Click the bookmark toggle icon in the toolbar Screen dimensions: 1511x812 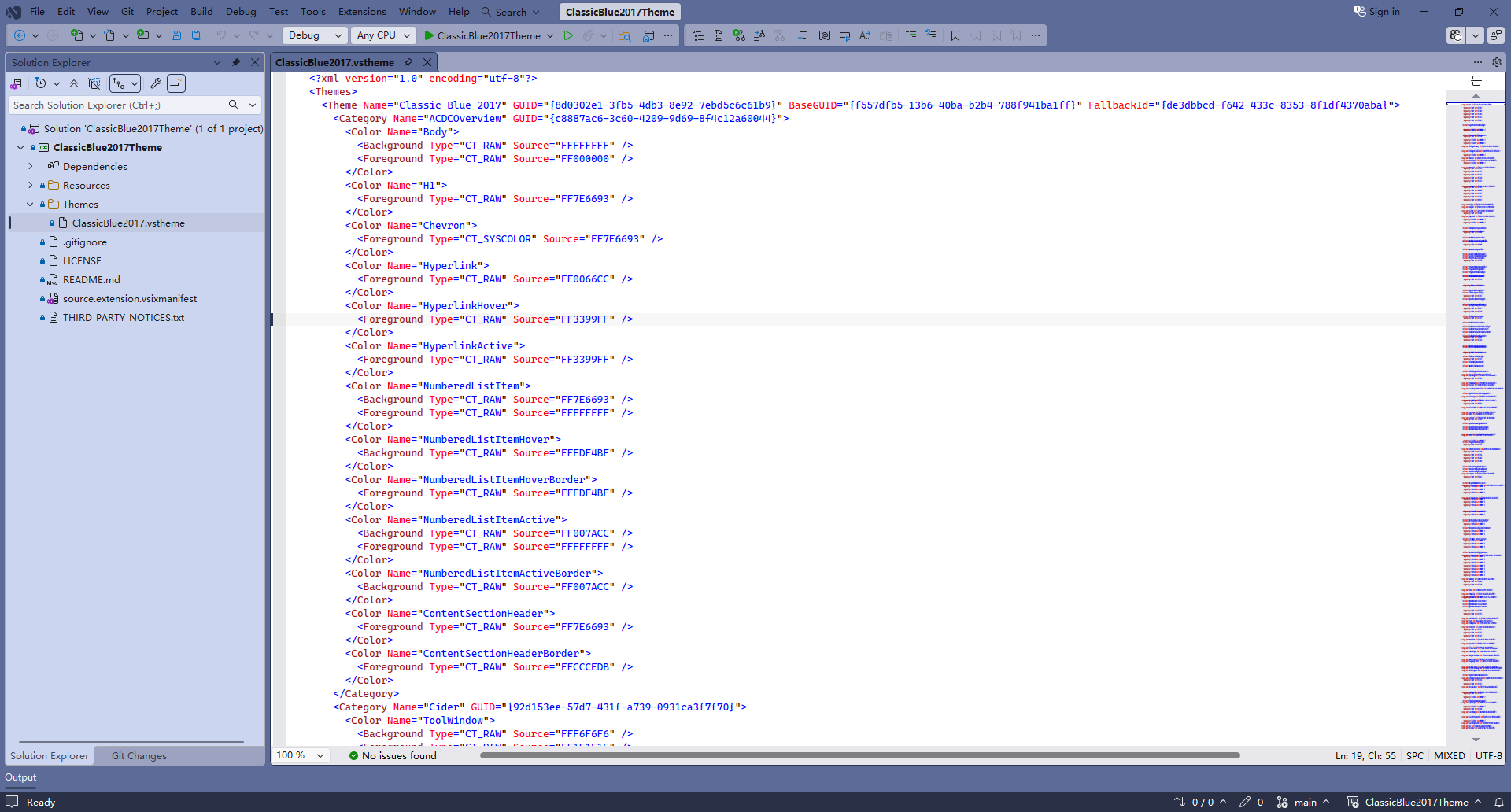point(955,35)
